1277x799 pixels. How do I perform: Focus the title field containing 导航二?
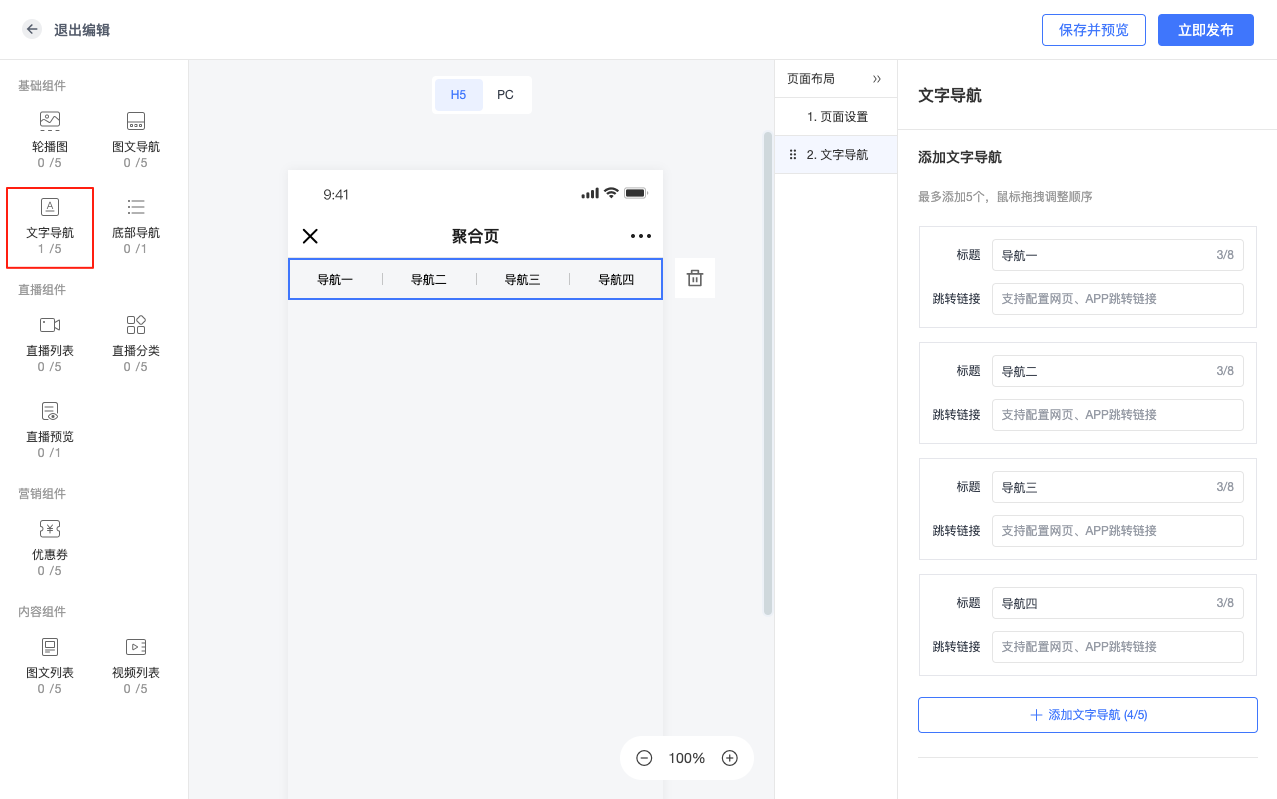point(1117,371)
